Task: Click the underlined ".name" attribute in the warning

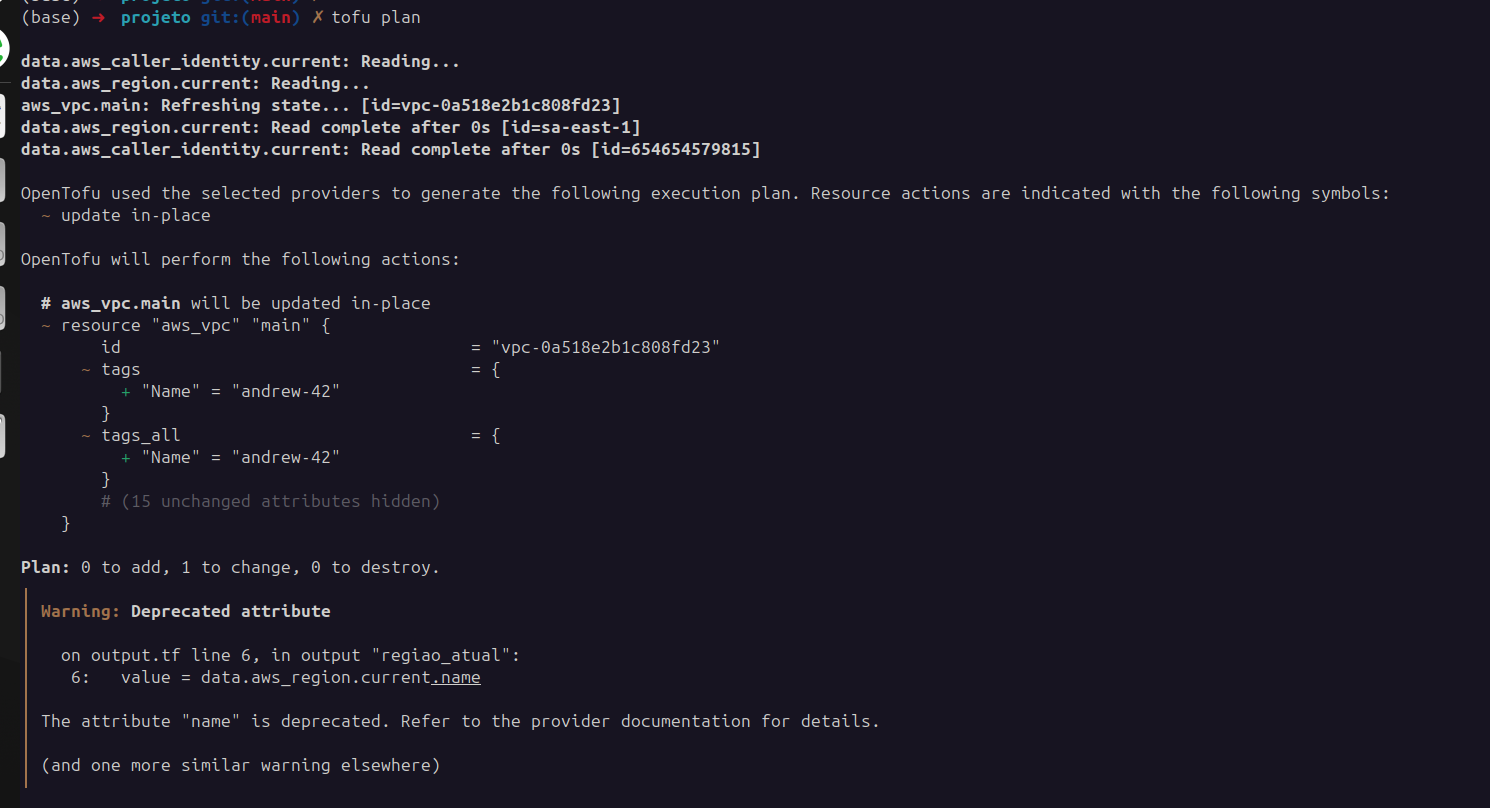Action: pyautogui.click(x=456, y=678)
